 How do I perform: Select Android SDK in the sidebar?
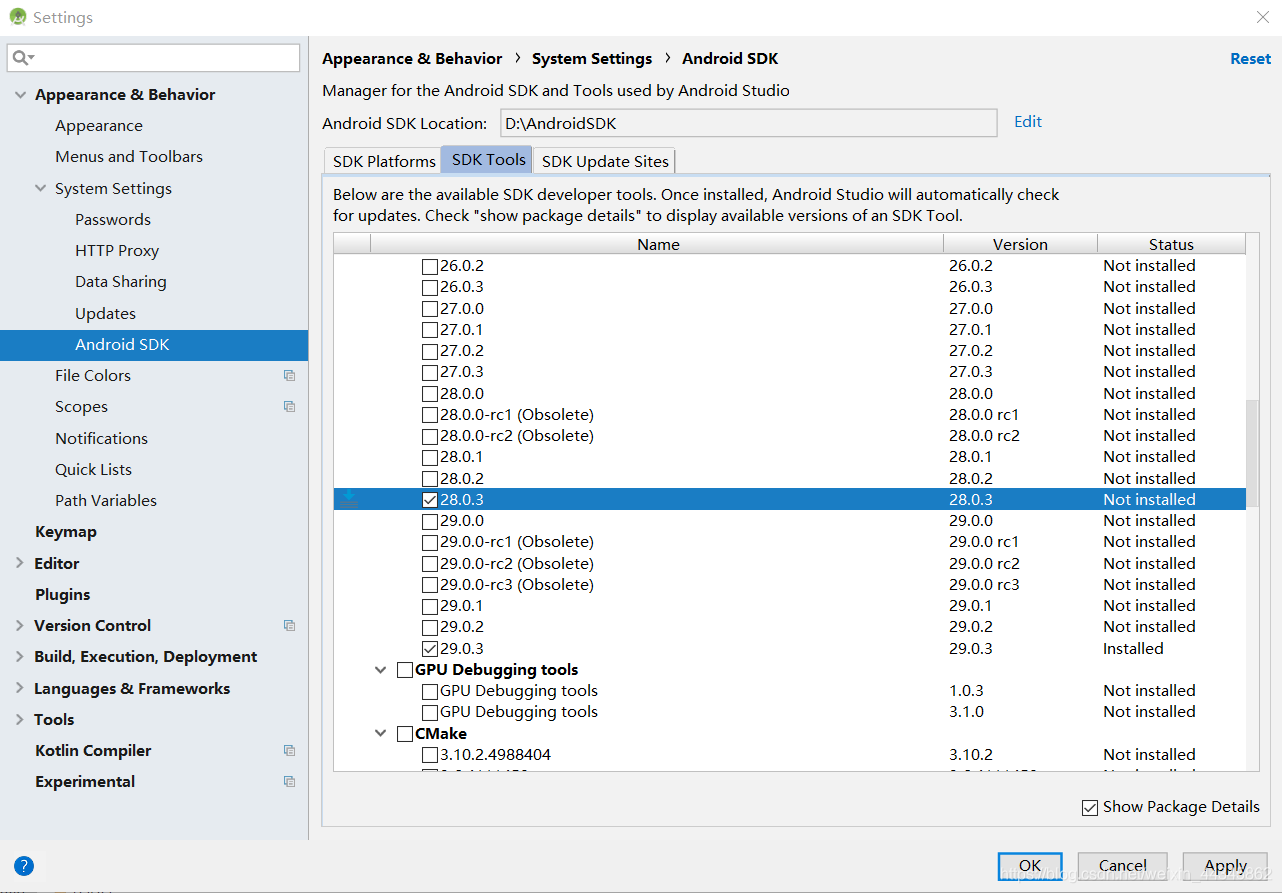154,345
